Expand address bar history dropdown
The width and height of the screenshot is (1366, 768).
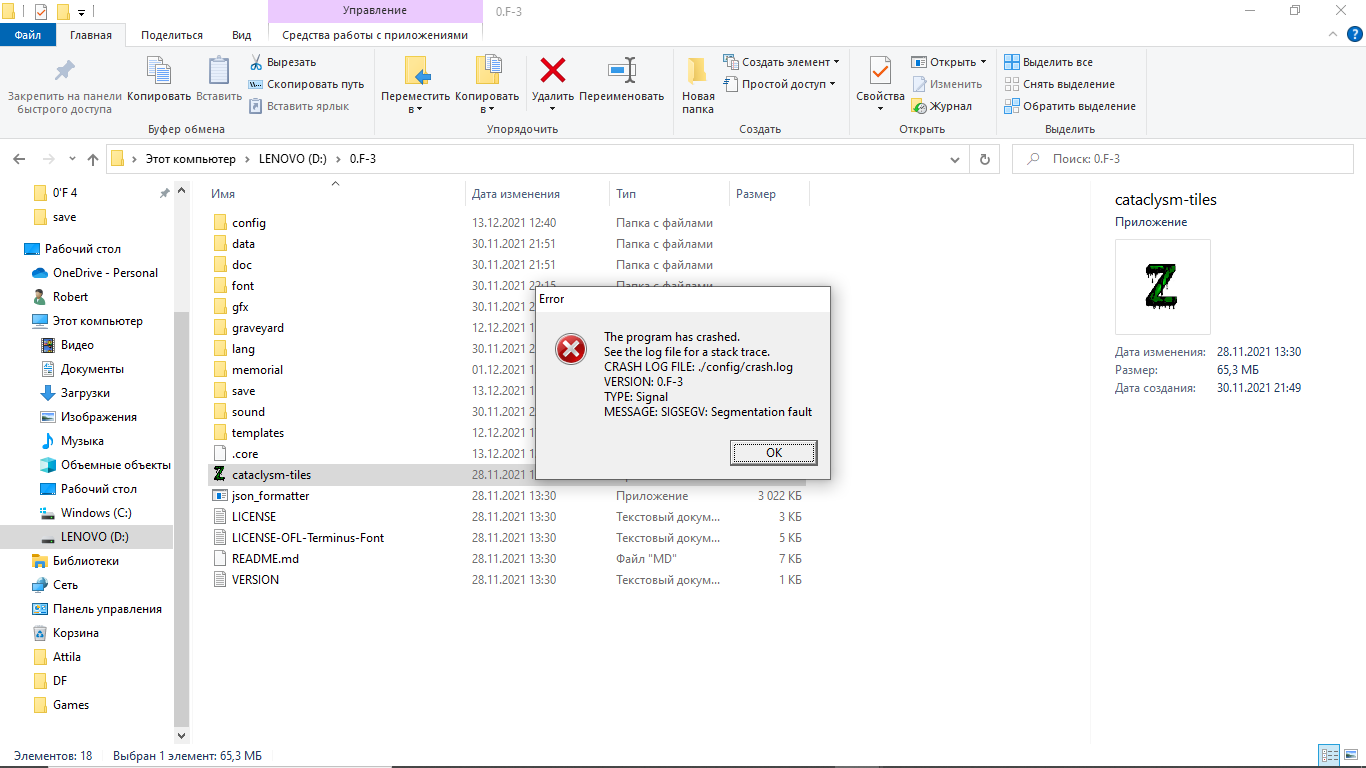tap(956, 159)
